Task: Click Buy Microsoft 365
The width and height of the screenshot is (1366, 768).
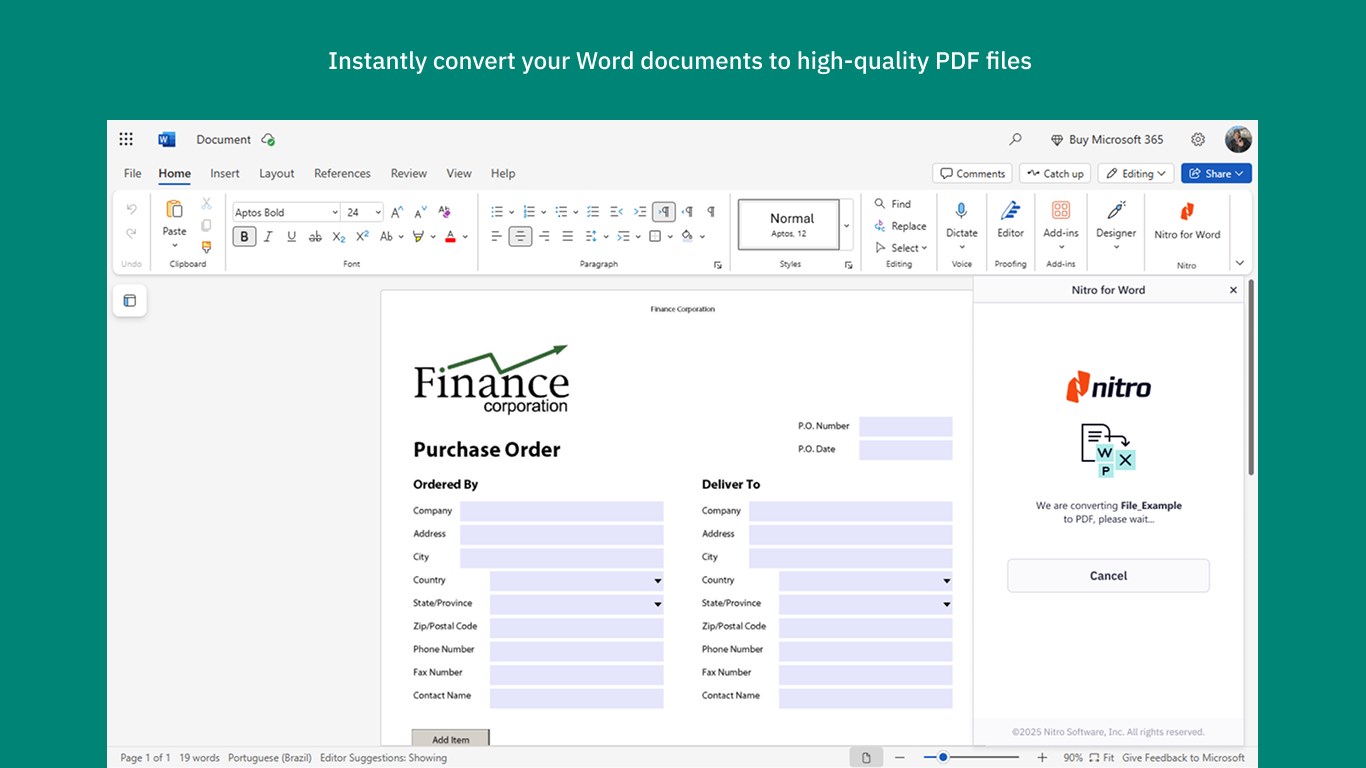Action: point(1107,140)
